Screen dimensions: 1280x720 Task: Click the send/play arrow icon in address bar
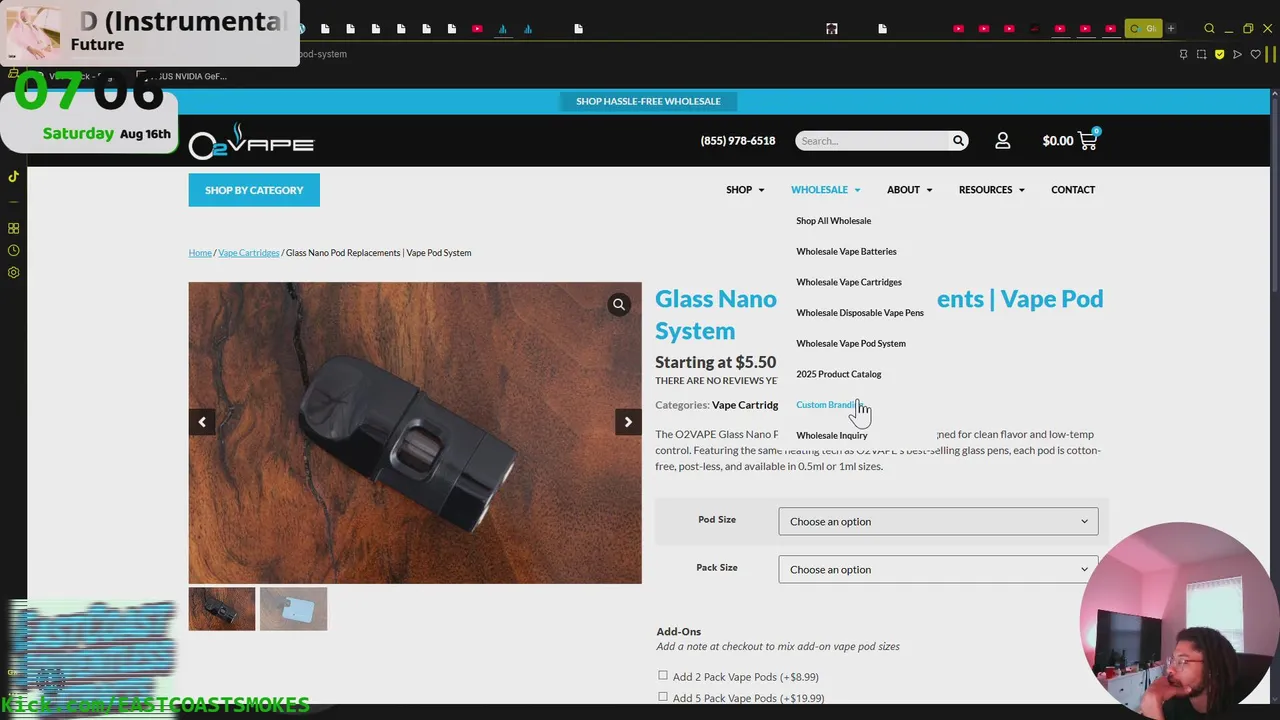[1237, 54]
